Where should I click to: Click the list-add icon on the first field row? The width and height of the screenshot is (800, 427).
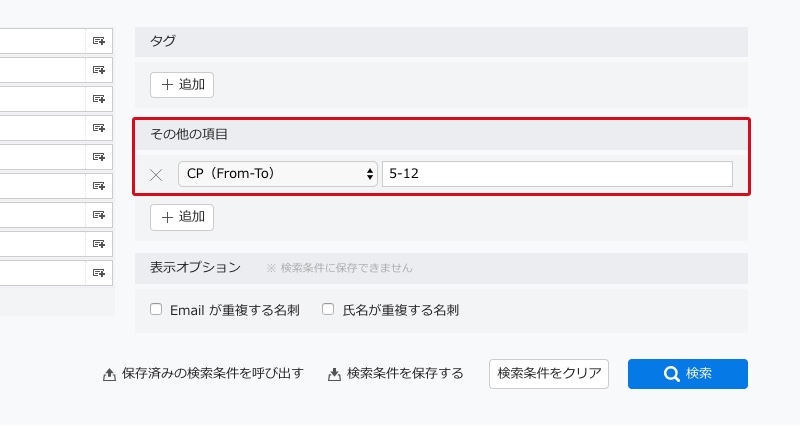(99, 41)
